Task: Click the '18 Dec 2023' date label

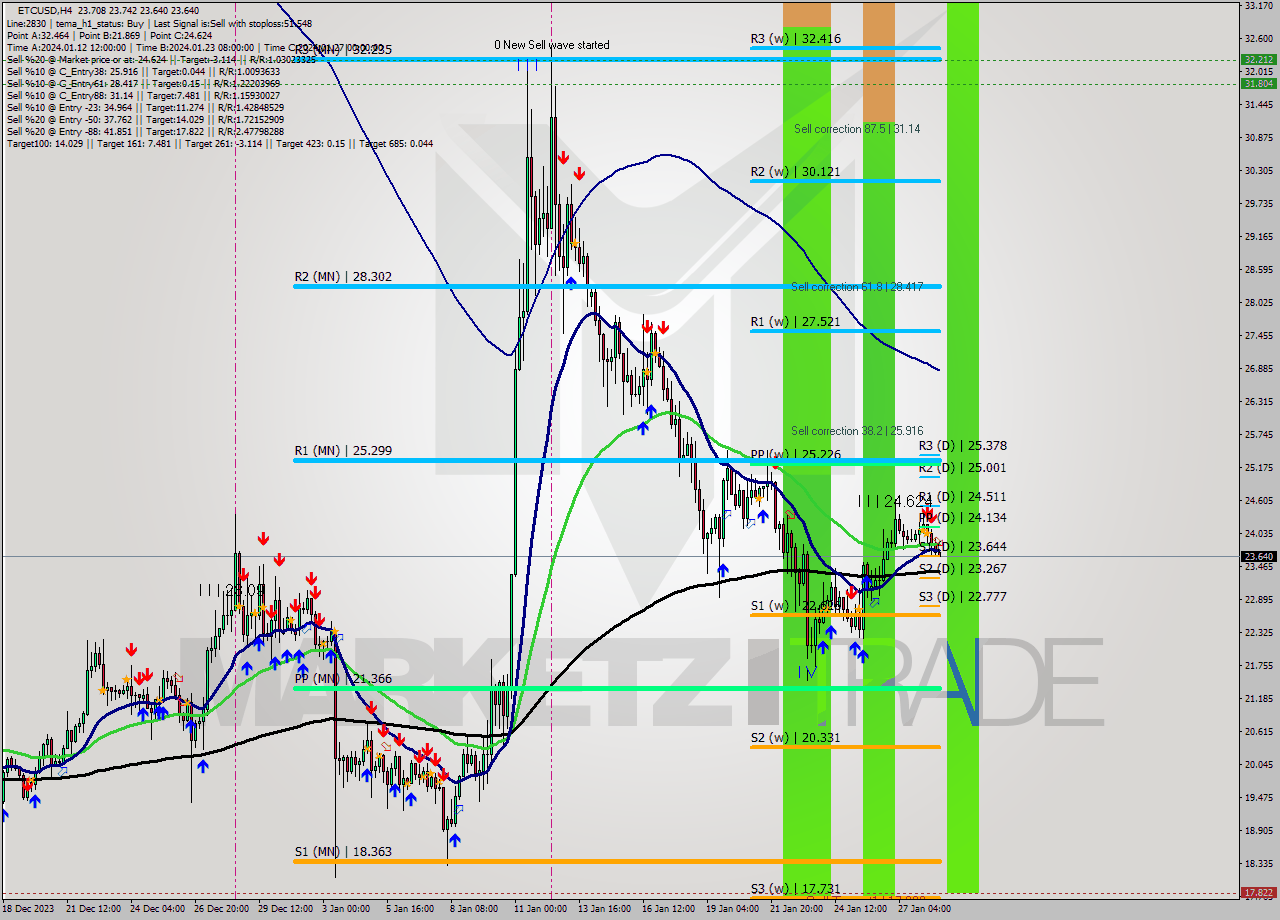Action: pyautogui.click(x=28, y=909)
